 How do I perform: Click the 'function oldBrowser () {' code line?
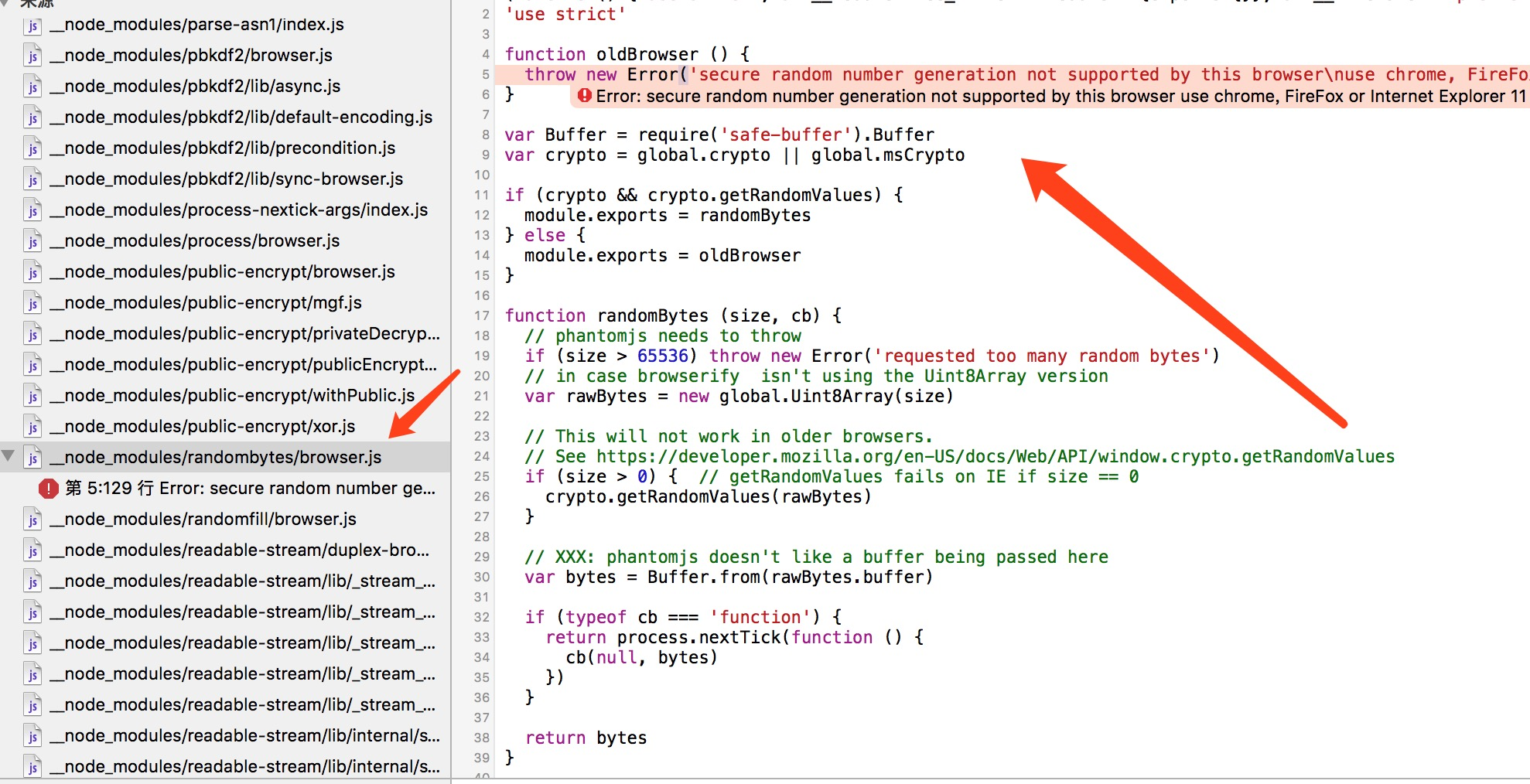627,54
